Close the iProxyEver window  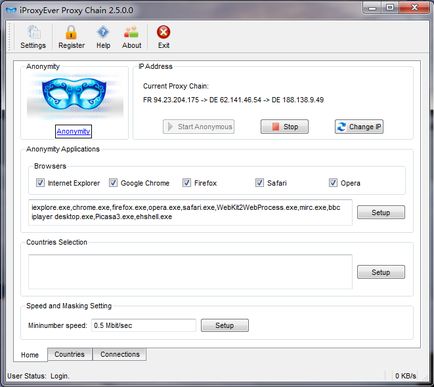(x=414, y=7)
